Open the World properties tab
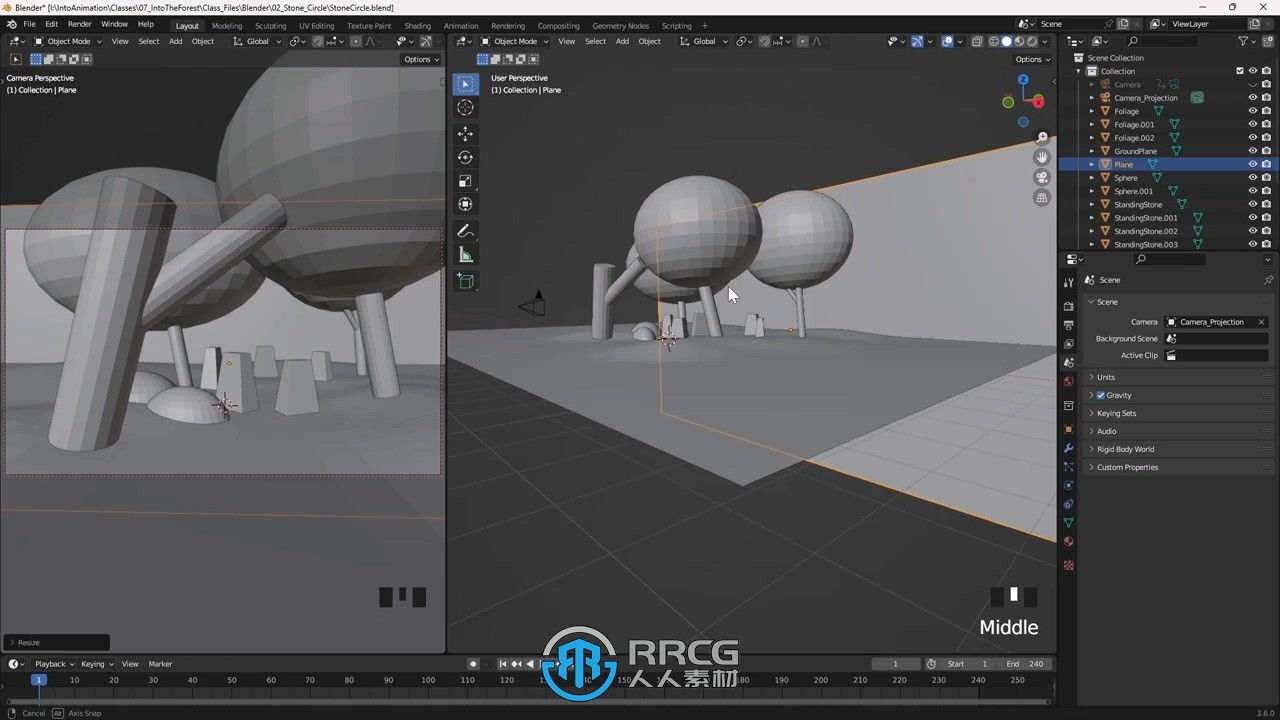The width and height of the screenshot is (1280, 720). click(x=1068, y=381)
